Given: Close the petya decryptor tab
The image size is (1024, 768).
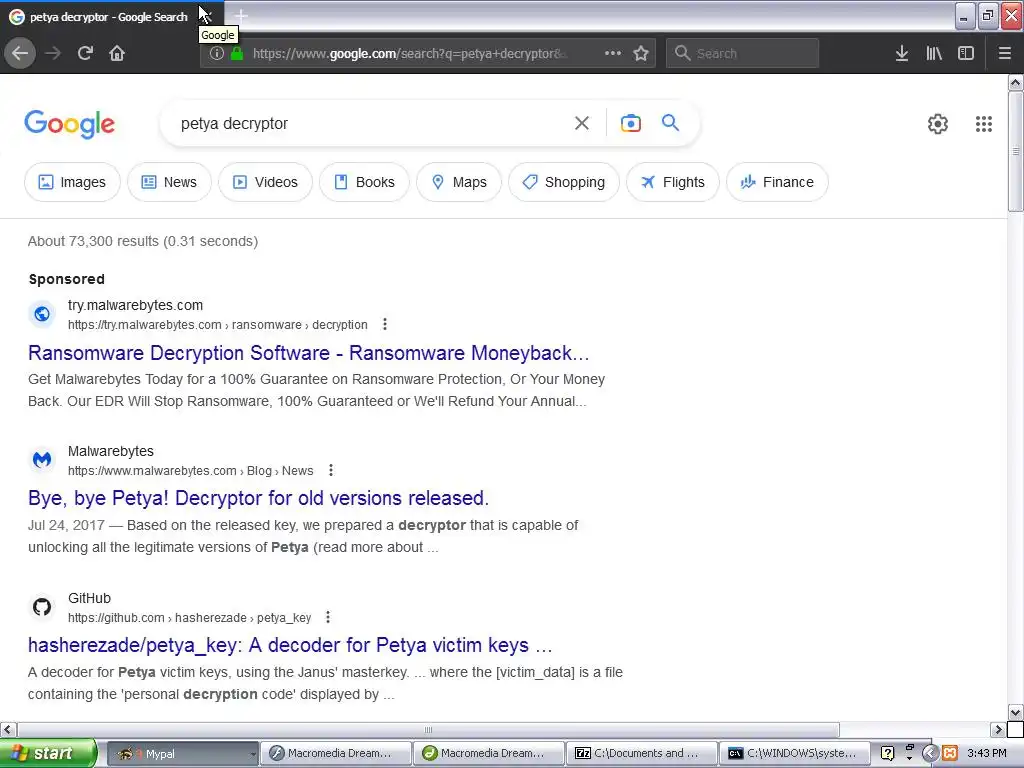Looking at the screenshot, I should coord(208,16).
